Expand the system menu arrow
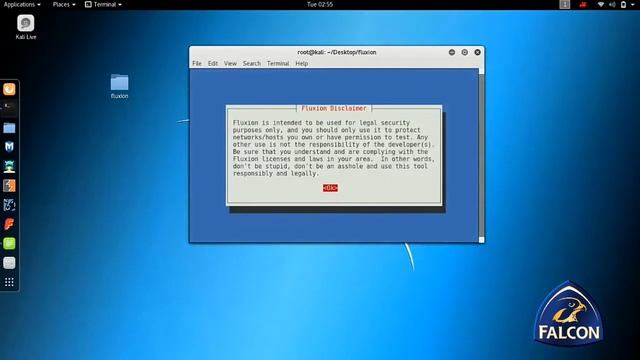Viewport: 640px width, 360px height. coord(632,4)
